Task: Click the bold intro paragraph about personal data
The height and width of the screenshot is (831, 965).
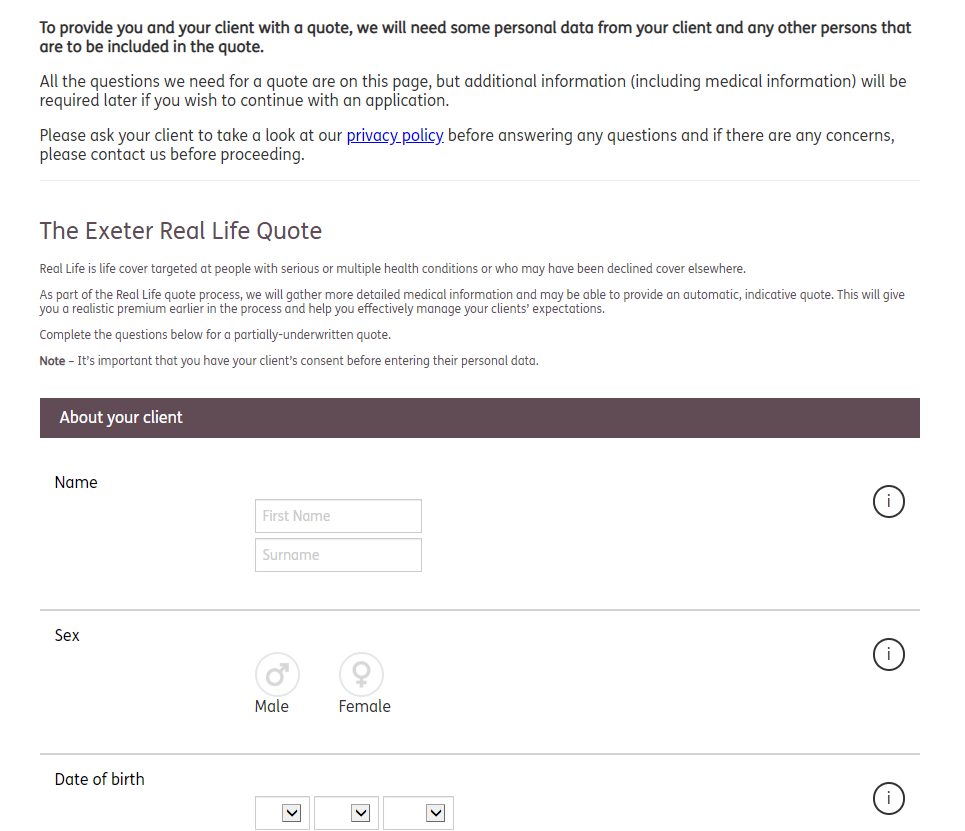Action: coord(475,37)
